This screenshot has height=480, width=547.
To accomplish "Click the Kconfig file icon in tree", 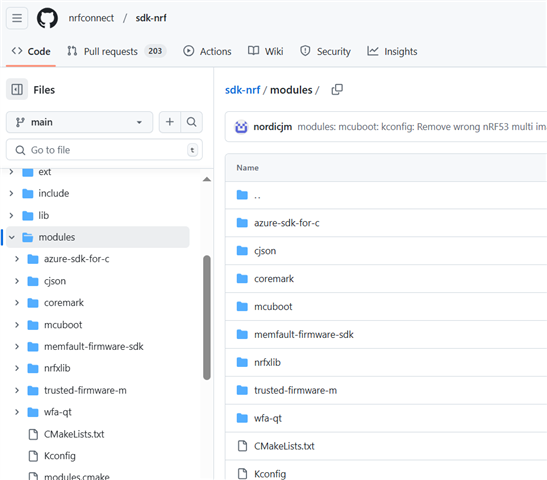I will [33, 456].
